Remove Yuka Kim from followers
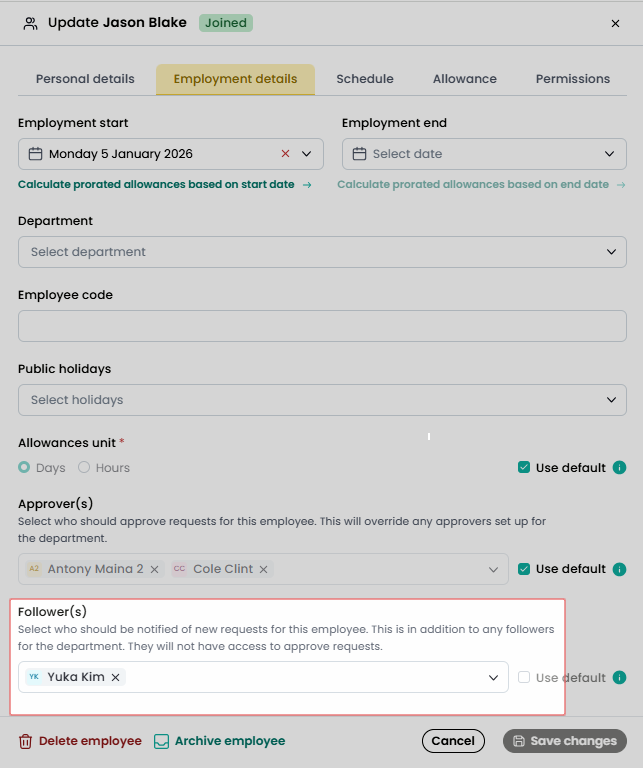 [116, 677]
